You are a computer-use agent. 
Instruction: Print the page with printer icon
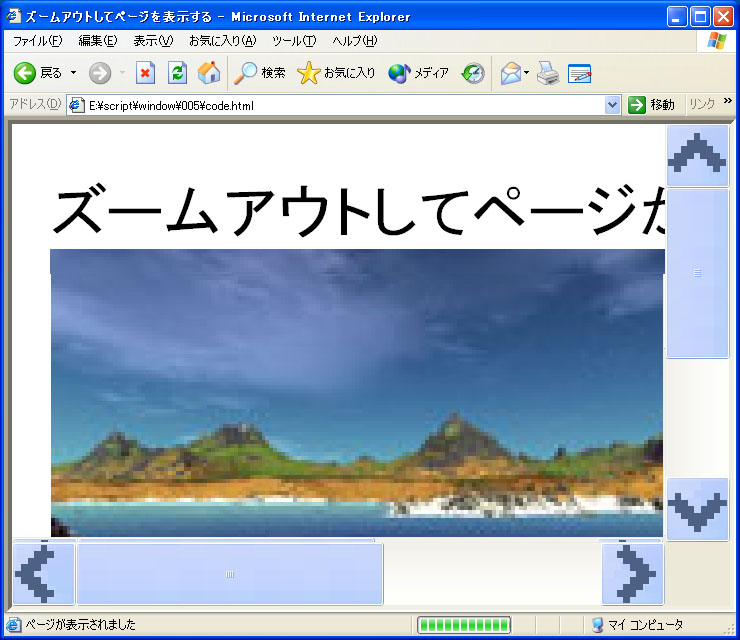pos(547,73)
